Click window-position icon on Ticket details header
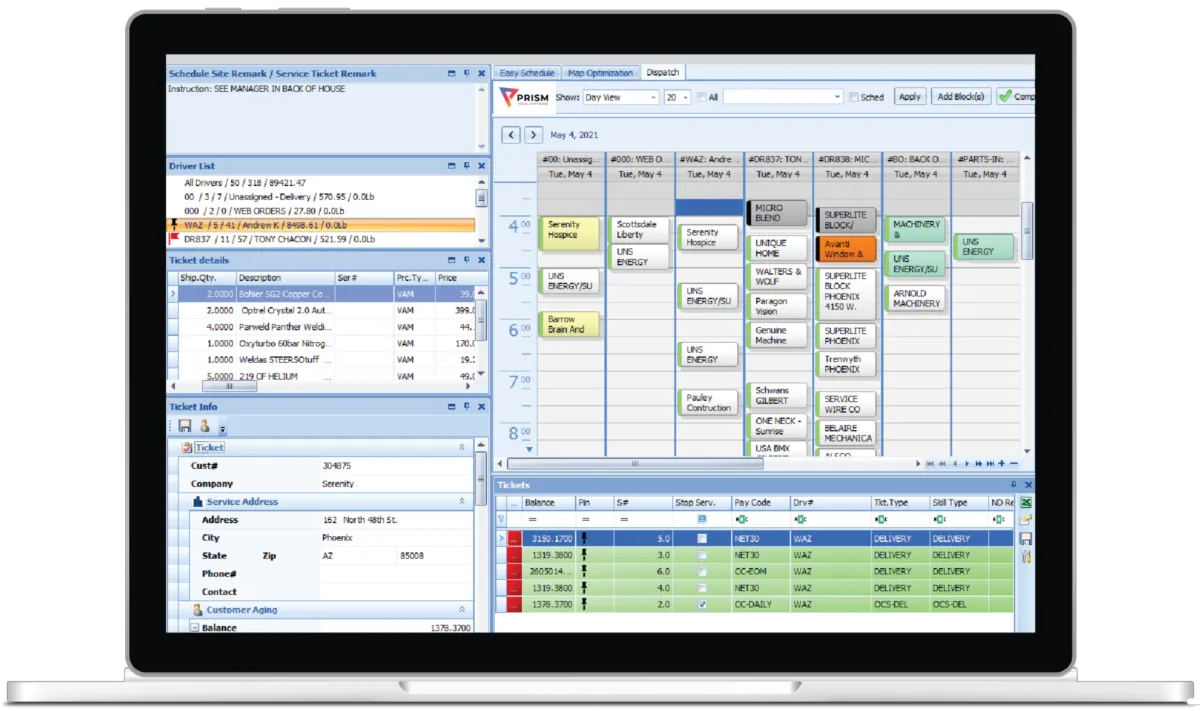Image resolution: width=1200 pixels, height=711 pixels. pyautogui.click(x=452, y=260)
